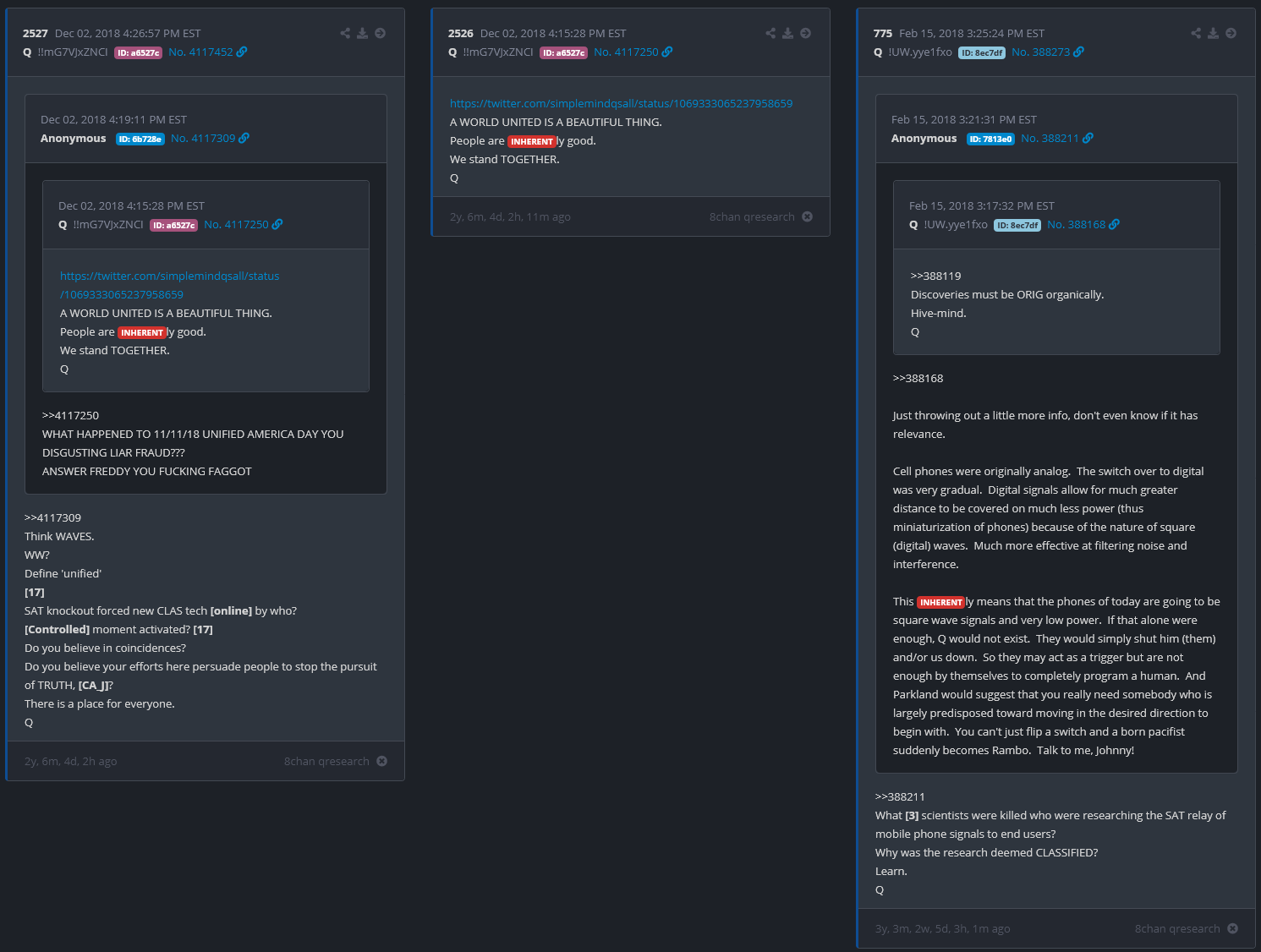Click INHERENT tag in post 2527 nested quote
The image size is (1261, 952).
coord(141,332)
